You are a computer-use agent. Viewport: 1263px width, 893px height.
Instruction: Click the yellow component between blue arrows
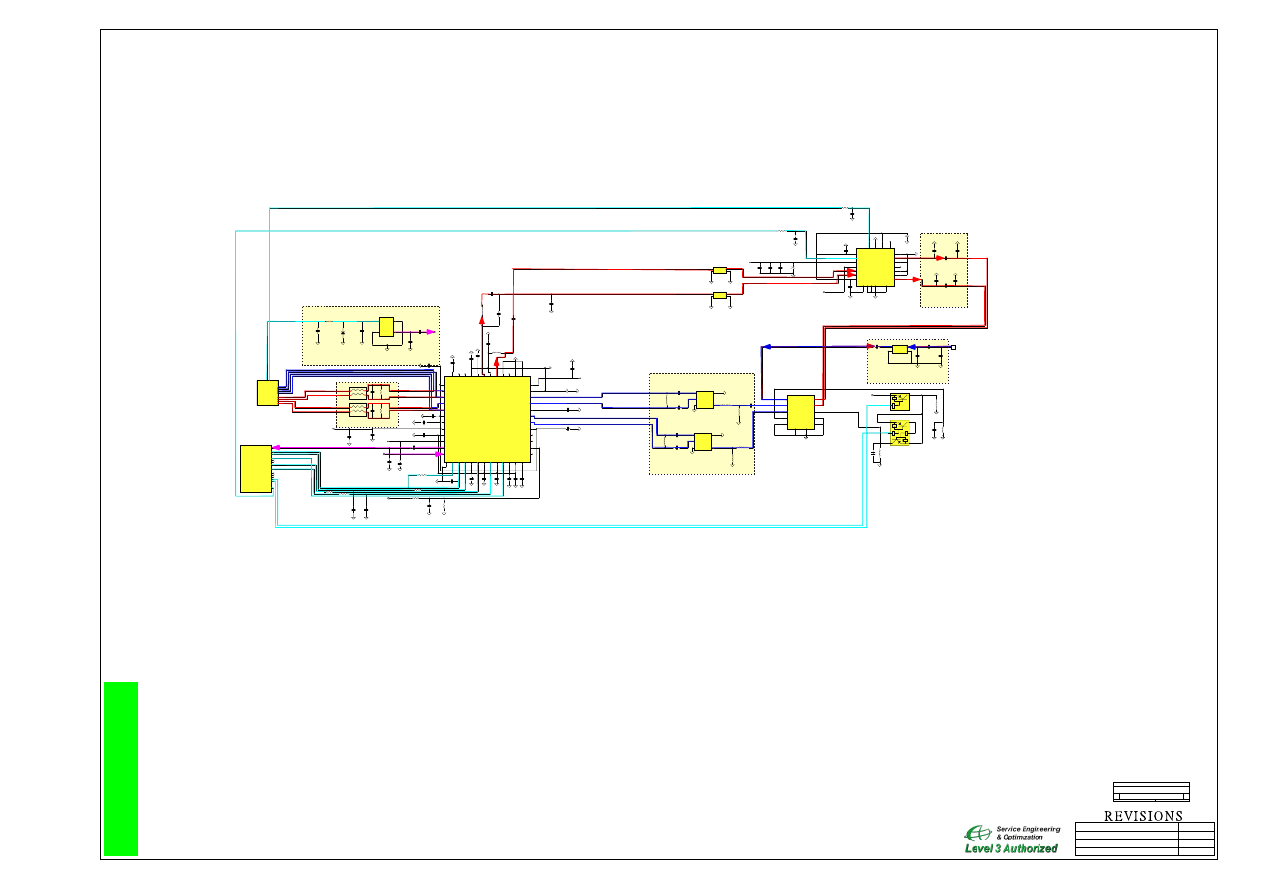click(x=899, y=349)
